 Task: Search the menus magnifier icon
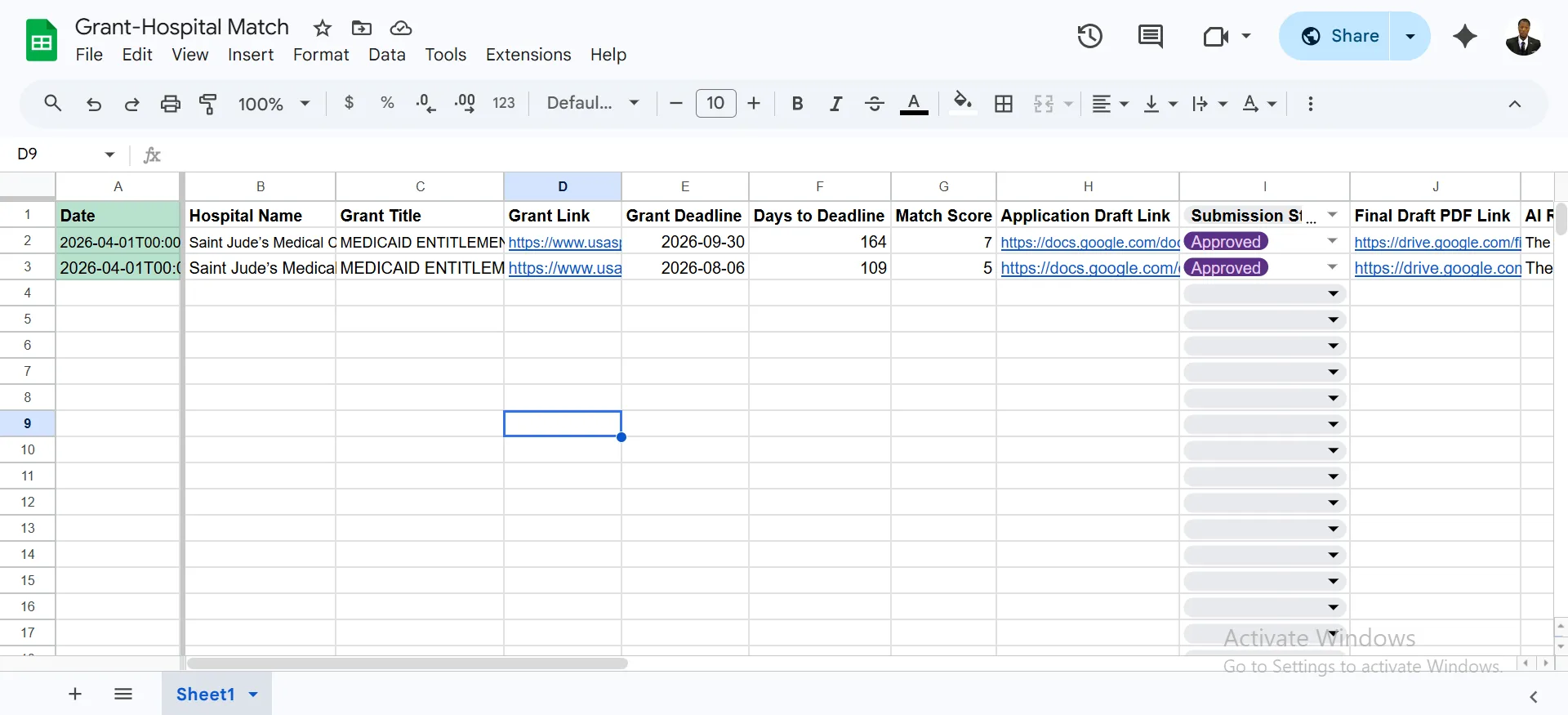[x=53, y=104]
